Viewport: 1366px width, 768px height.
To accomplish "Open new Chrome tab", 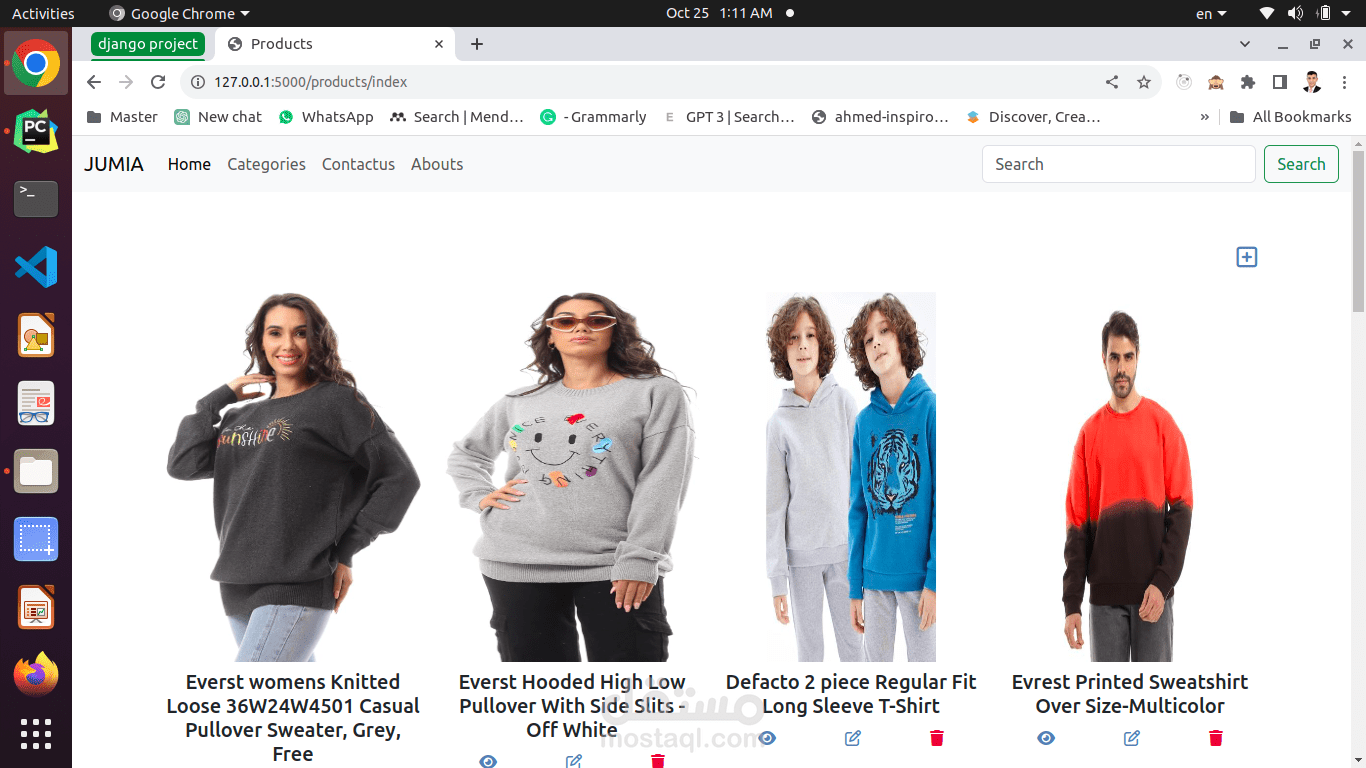I will 477,44.
